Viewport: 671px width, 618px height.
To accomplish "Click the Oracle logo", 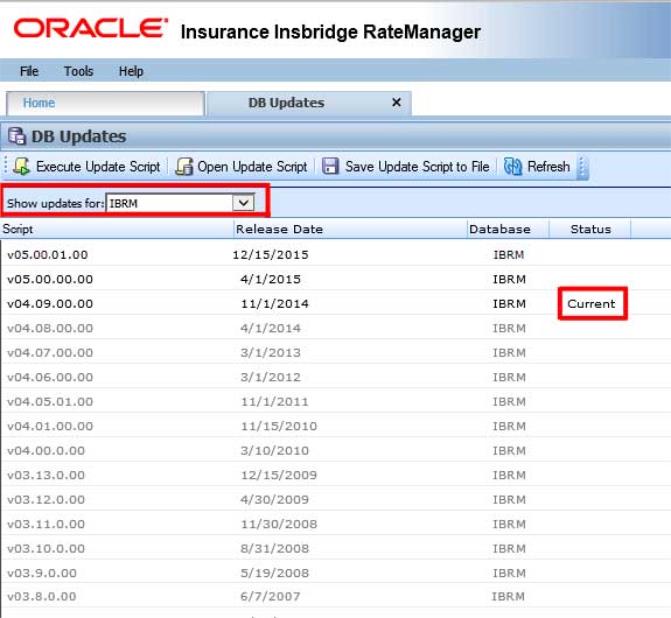I will (90, 28).
